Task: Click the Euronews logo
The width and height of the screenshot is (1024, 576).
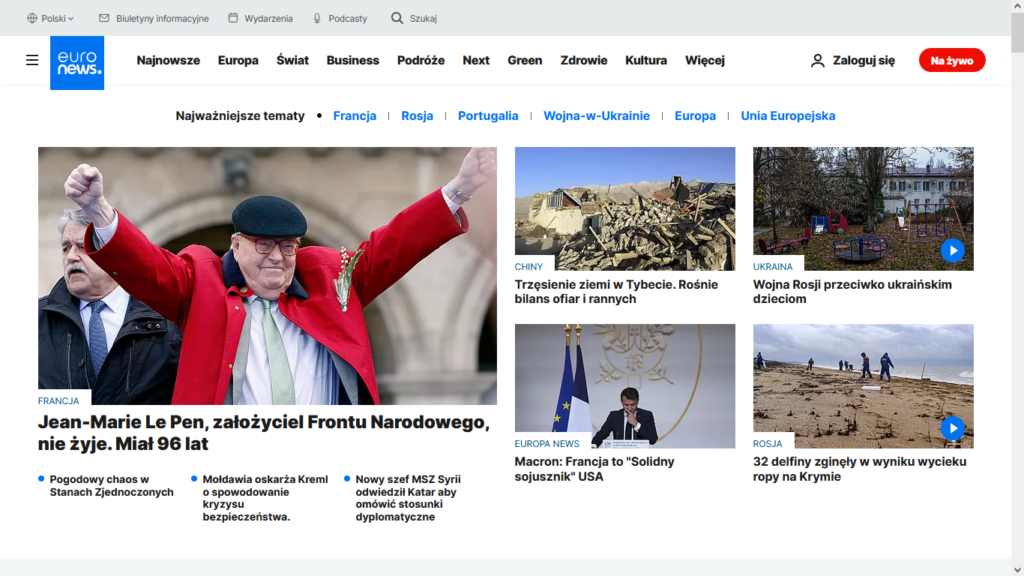Action: [x=77, y=63]
